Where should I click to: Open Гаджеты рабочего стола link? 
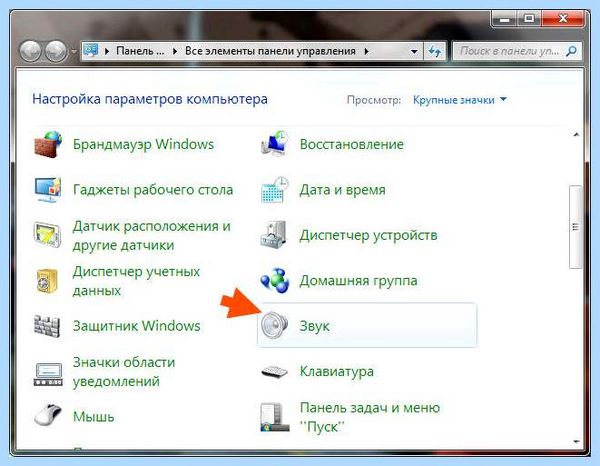[x=153, y=190]
